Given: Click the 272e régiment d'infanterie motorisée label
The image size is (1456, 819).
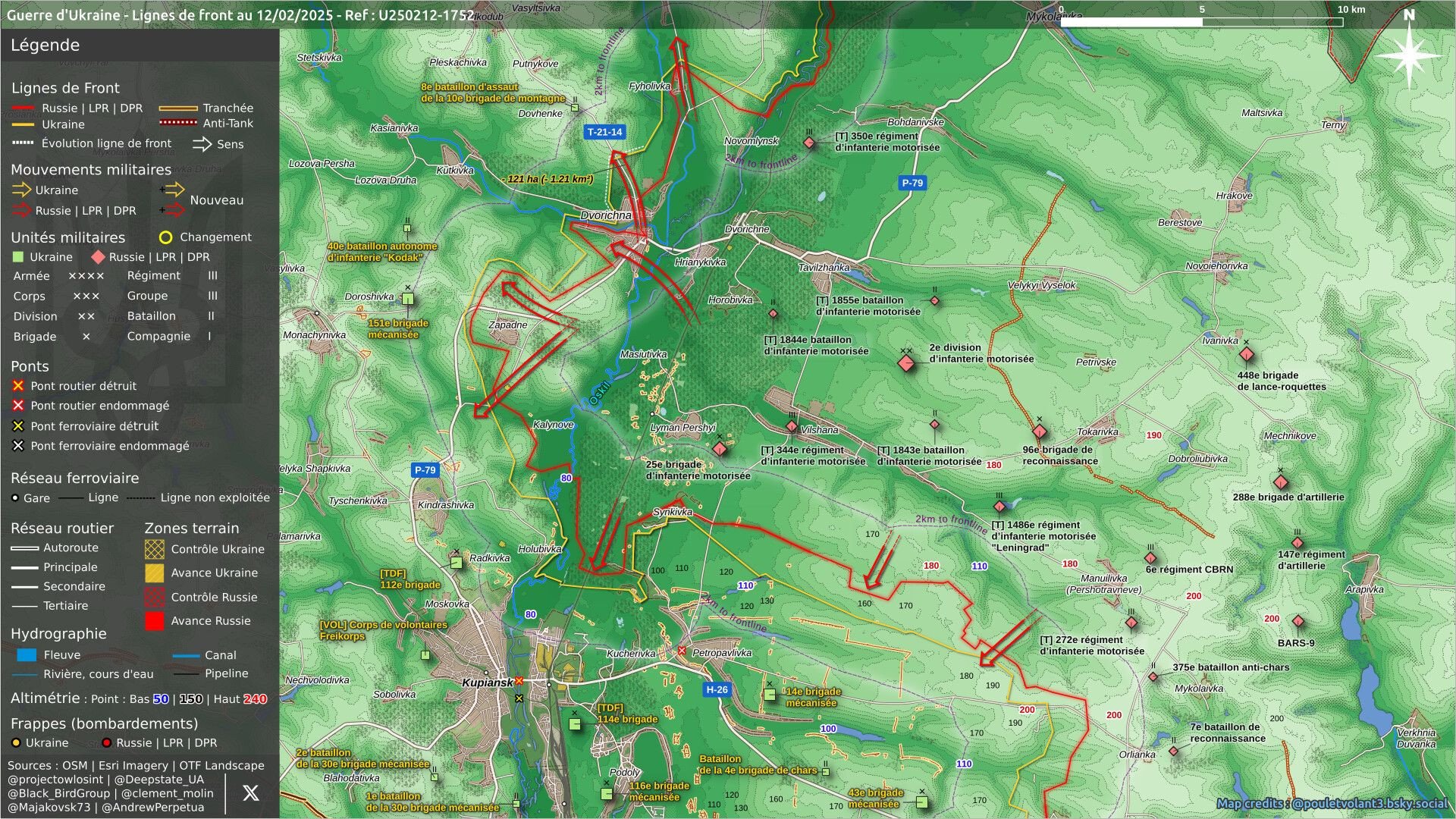Looking at the screenshot, I should [x=1092, y=645].
